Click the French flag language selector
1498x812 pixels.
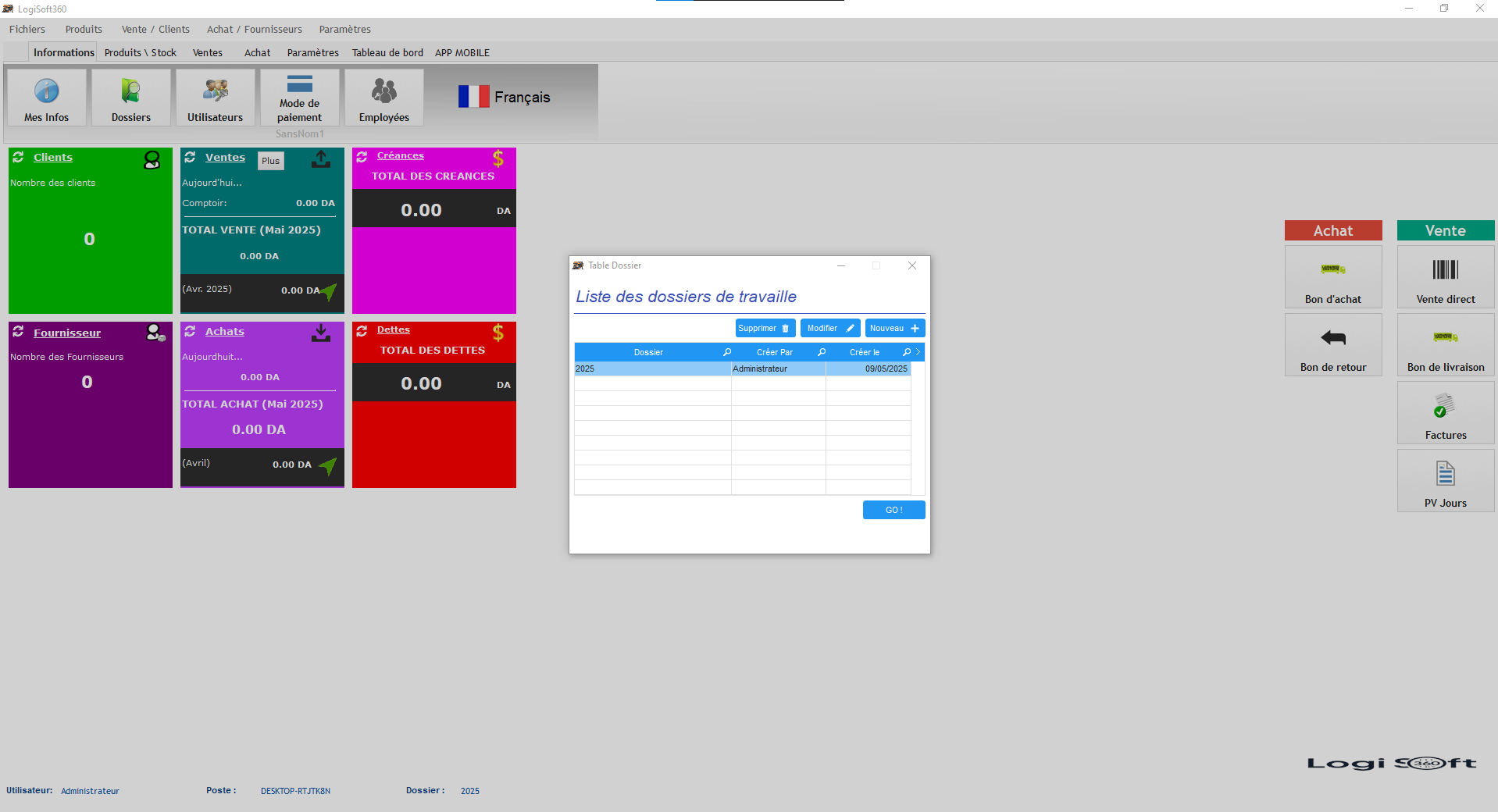(x=473, y=97)
